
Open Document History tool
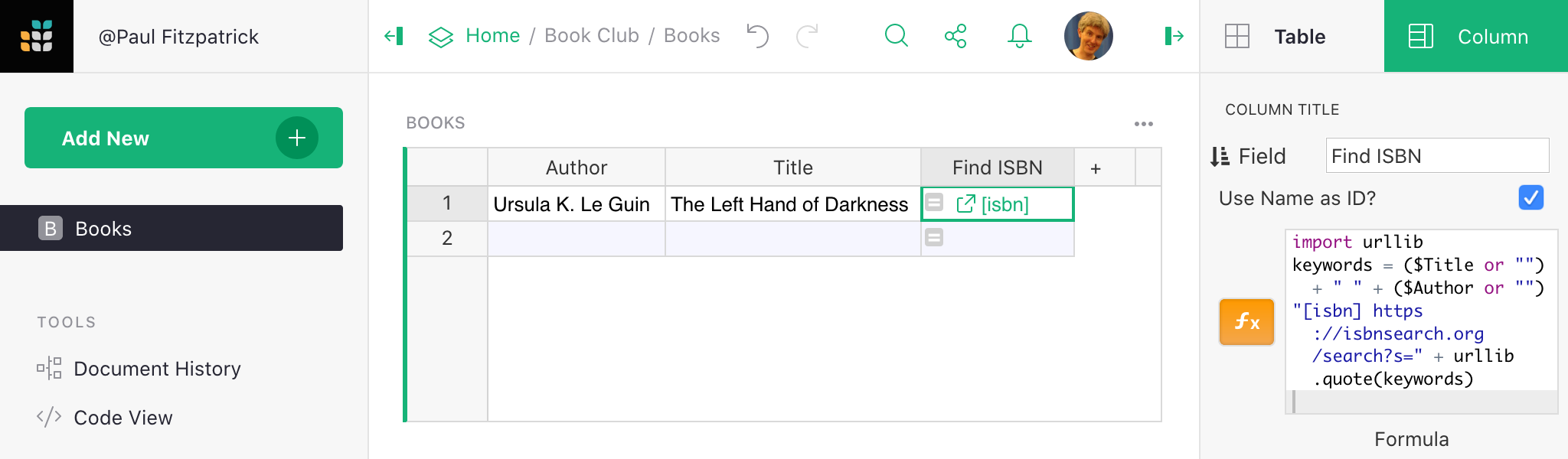coord(157,369)
